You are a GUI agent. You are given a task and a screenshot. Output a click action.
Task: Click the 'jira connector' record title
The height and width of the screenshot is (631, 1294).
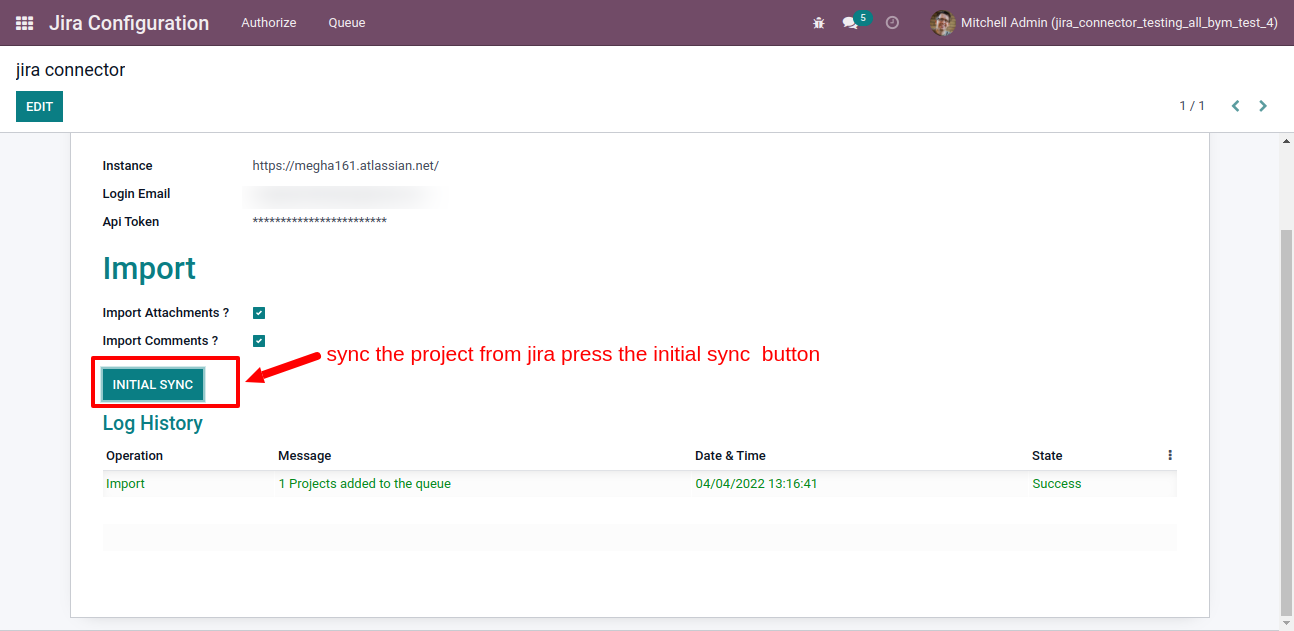point(70,70)
